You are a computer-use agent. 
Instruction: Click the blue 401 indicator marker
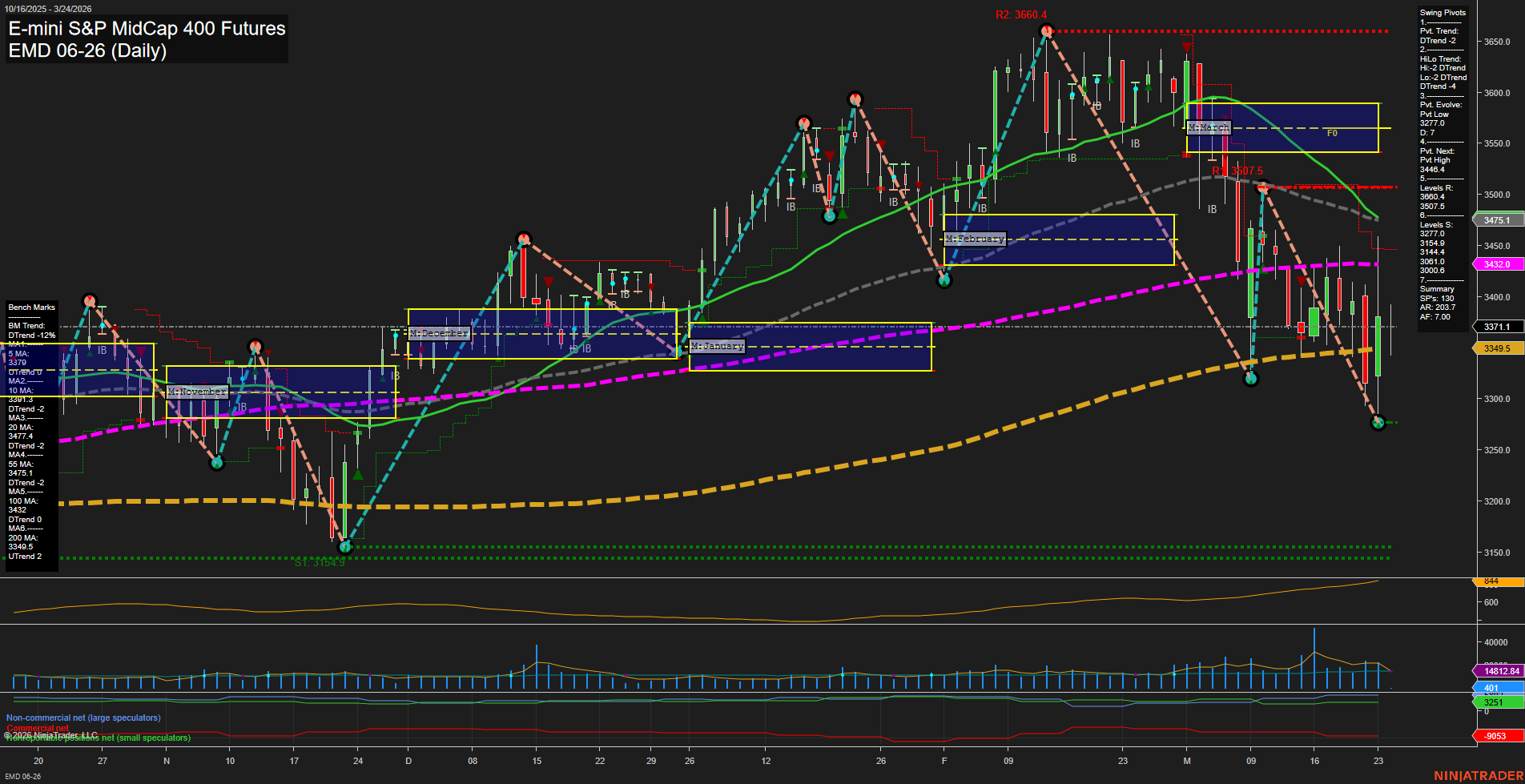coord(1495,687)
